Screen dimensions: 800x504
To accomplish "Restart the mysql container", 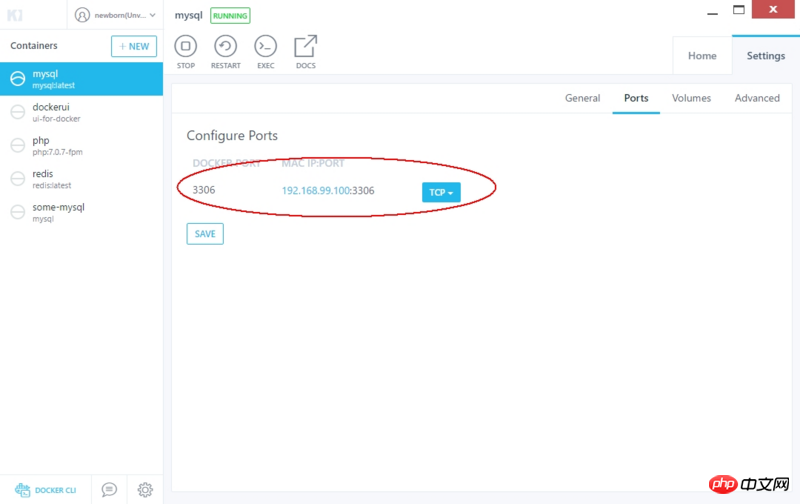I will [226, 52].
